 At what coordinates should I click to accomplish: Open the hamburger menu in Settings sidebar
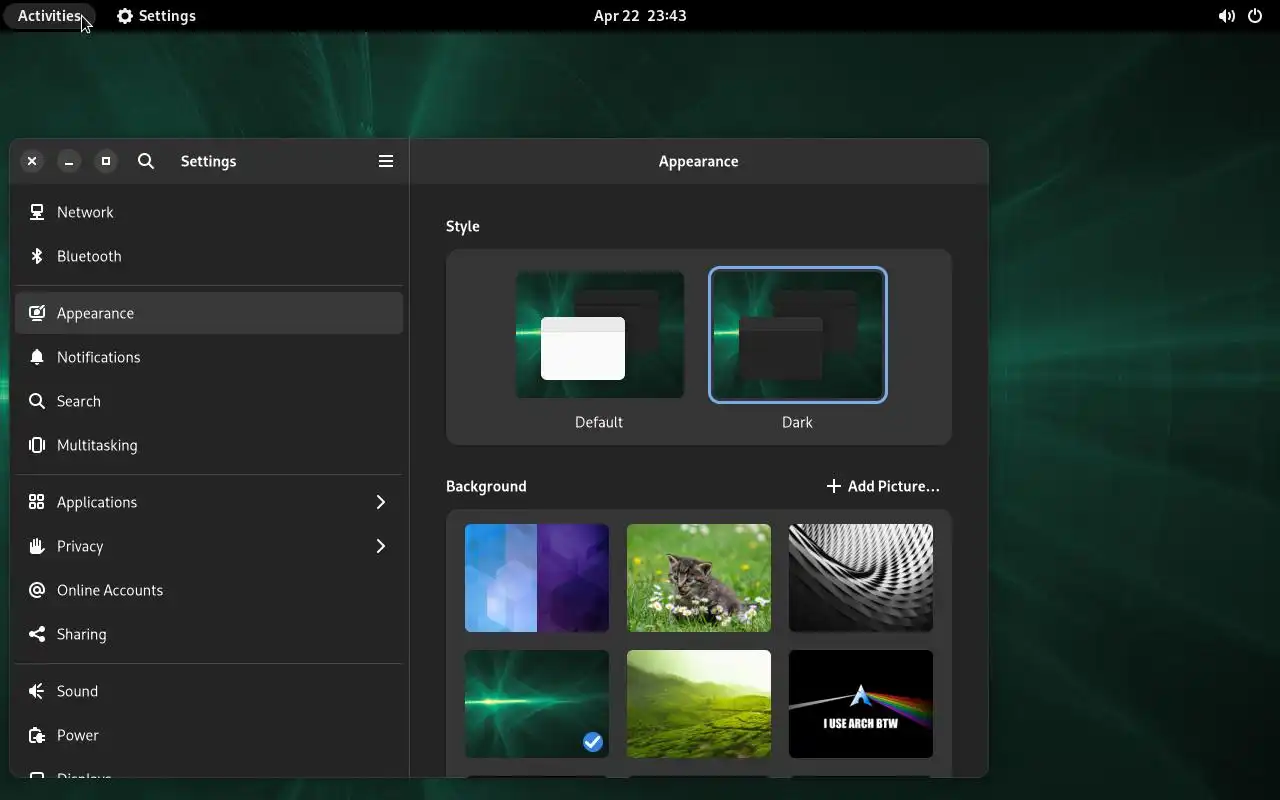[x=386, y=161]
